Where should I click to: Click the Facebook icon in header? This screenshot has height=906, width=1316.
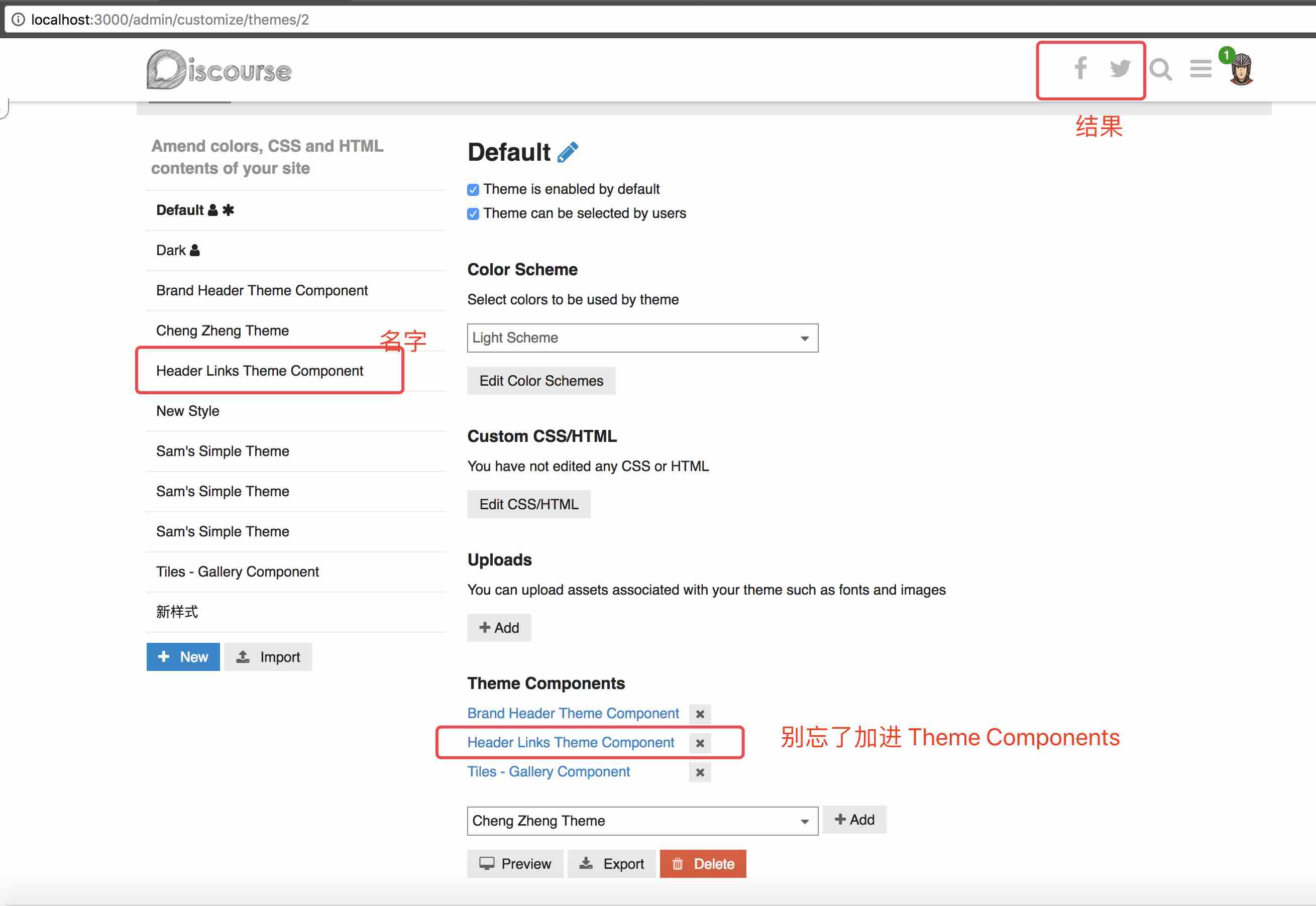point(1080,69)
